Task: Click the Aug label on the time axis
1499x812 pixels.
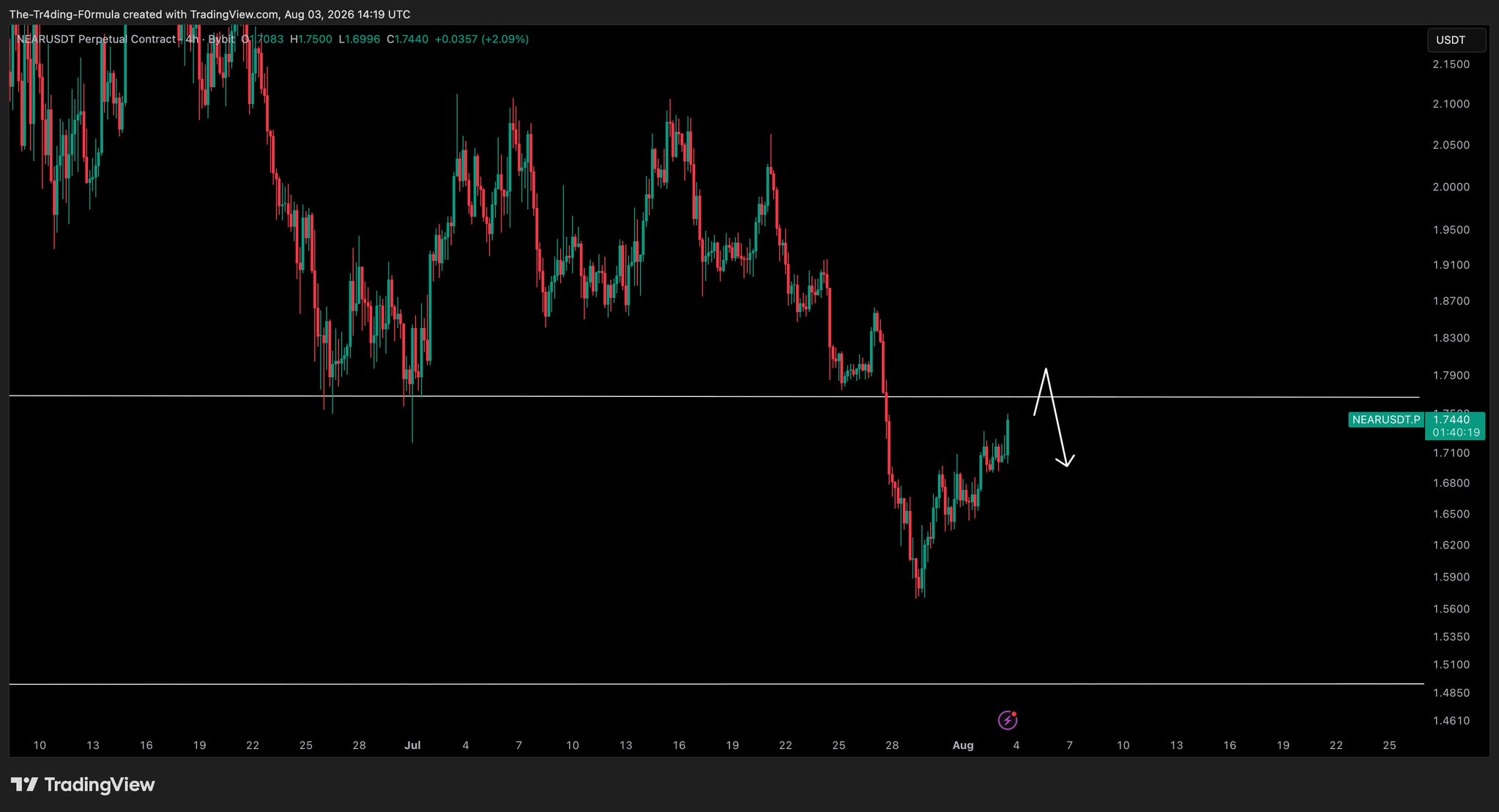Action: pyautogui.click(x=963, y=745)
